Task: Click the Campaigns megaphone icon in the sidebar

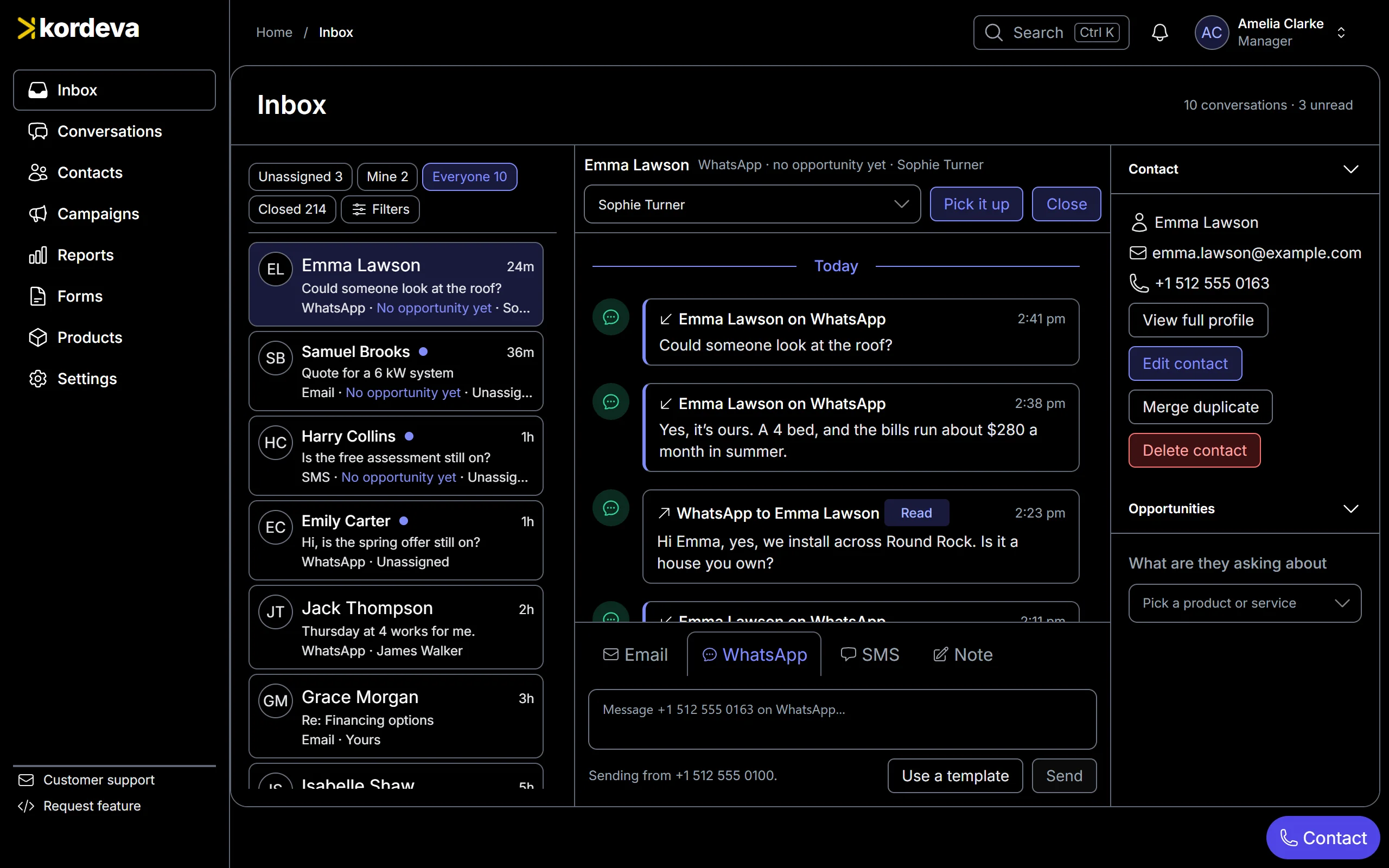Action: tap(38, 214)
